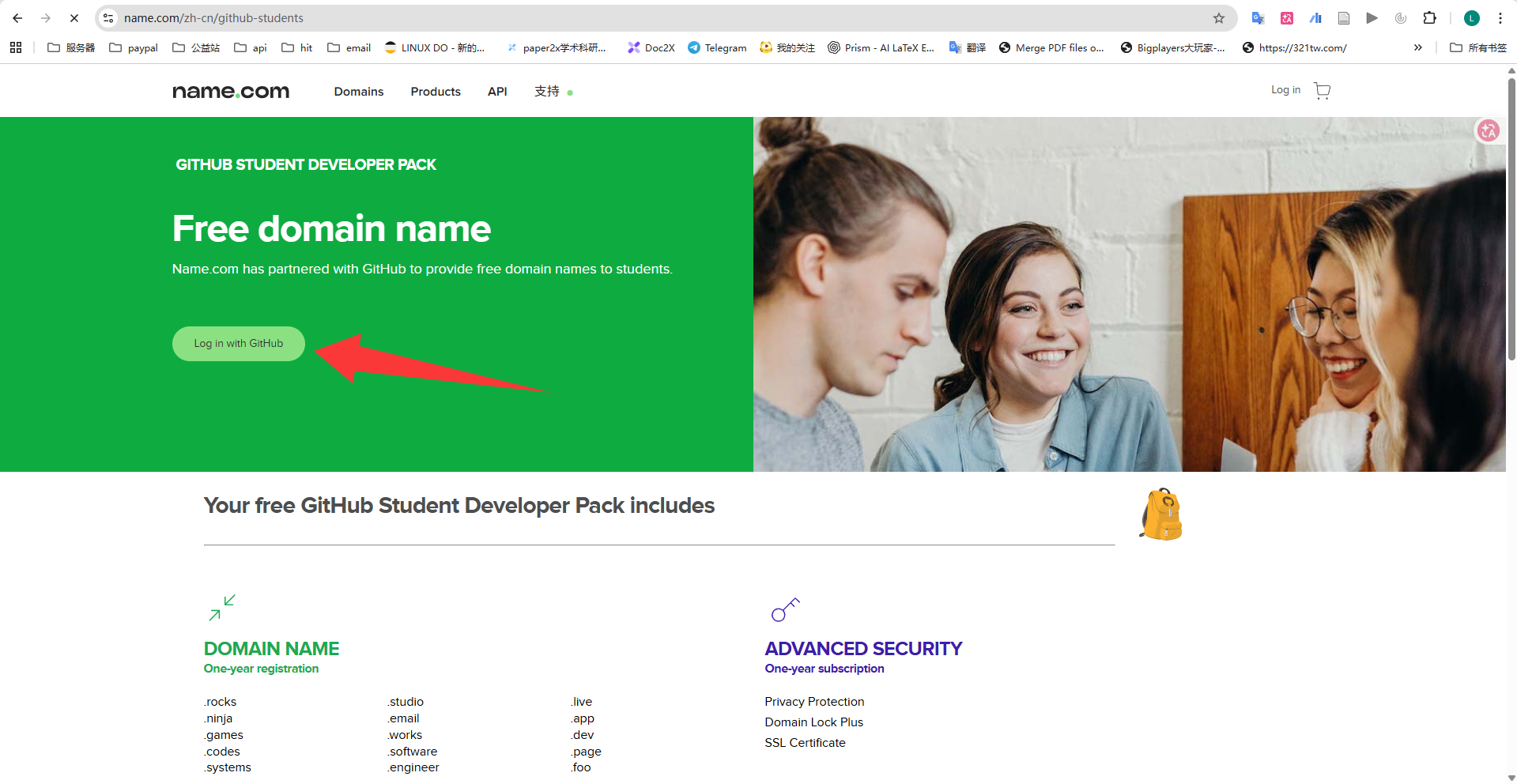Screen dimensions: 1517x784
Task: Open the 321tw.com bookmark
Action: [1295, 47]
